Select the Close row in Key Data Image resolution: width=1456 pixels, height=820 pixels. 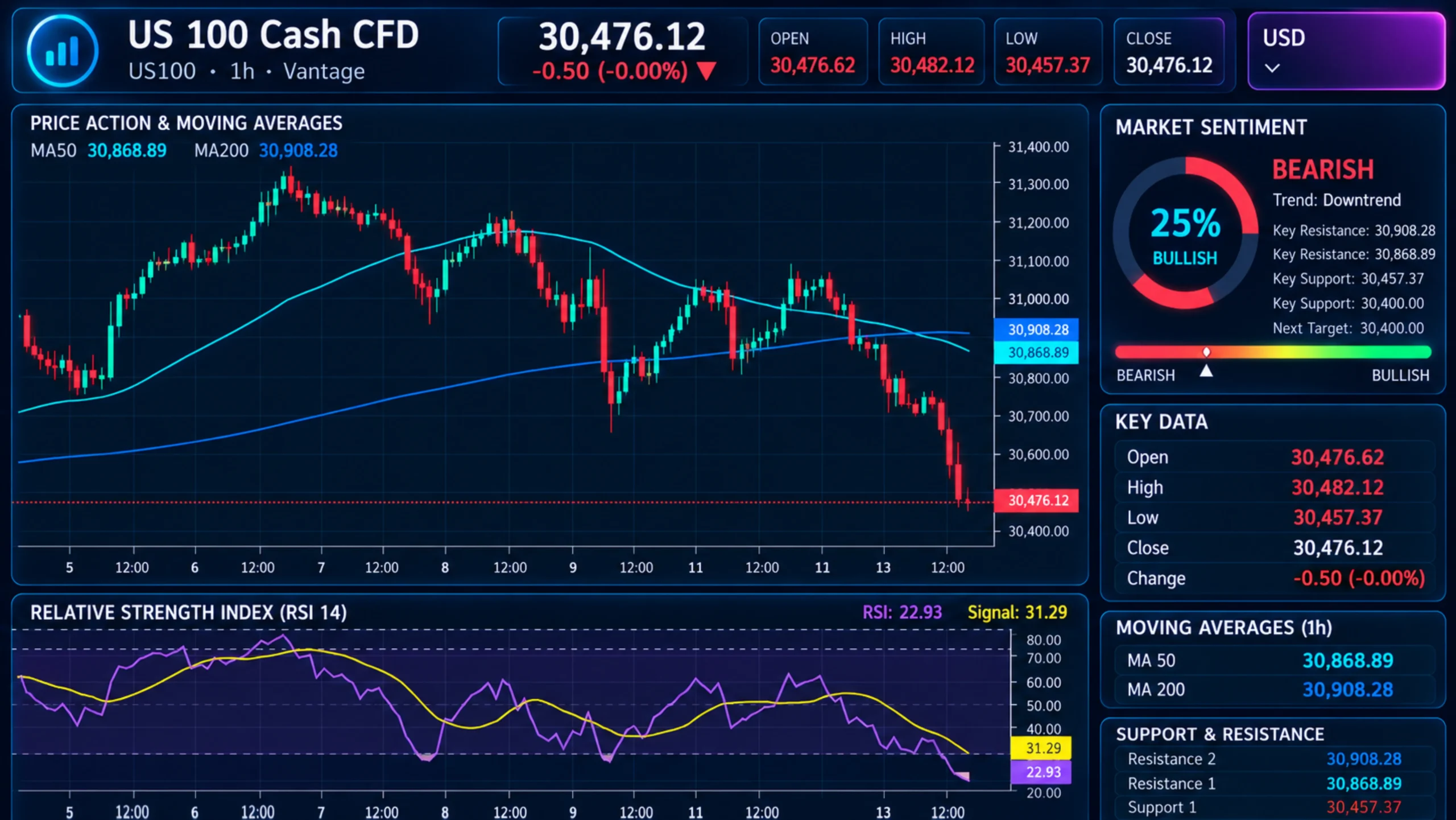click(1274, 548)
